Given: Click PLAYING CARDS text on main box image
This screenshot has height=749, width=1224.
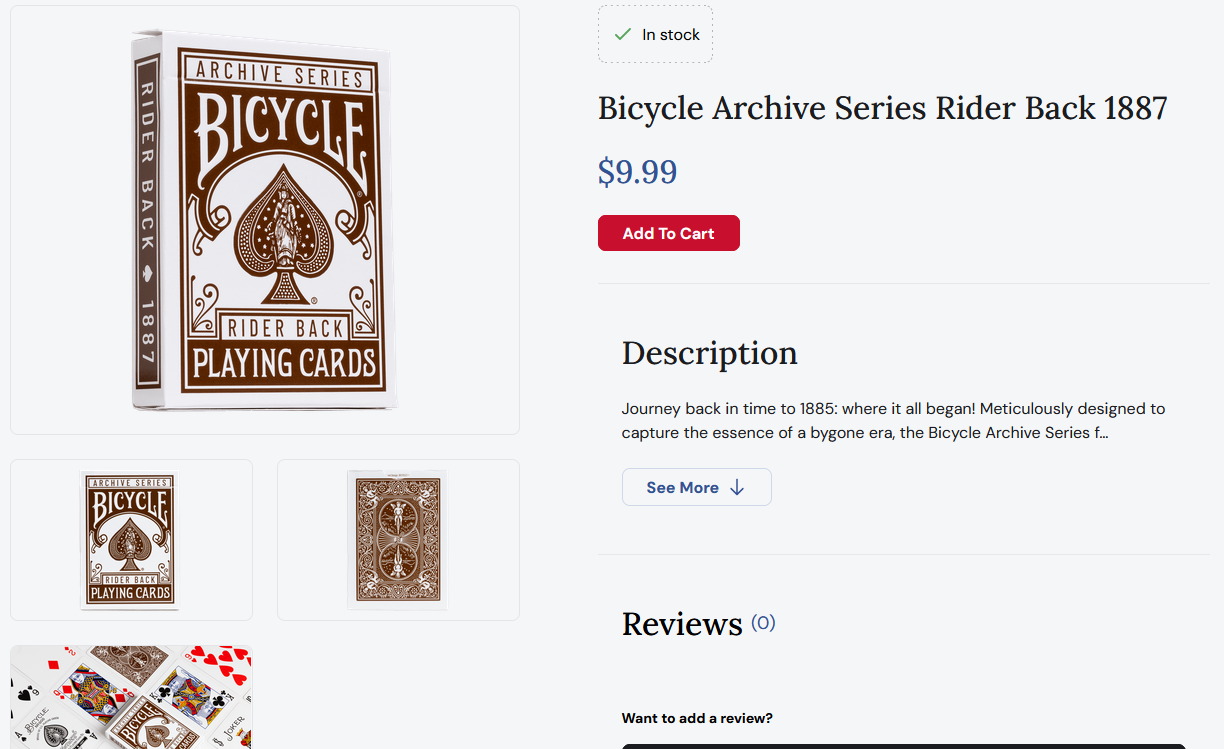Looking at the screenshot, I should [284, 364].
